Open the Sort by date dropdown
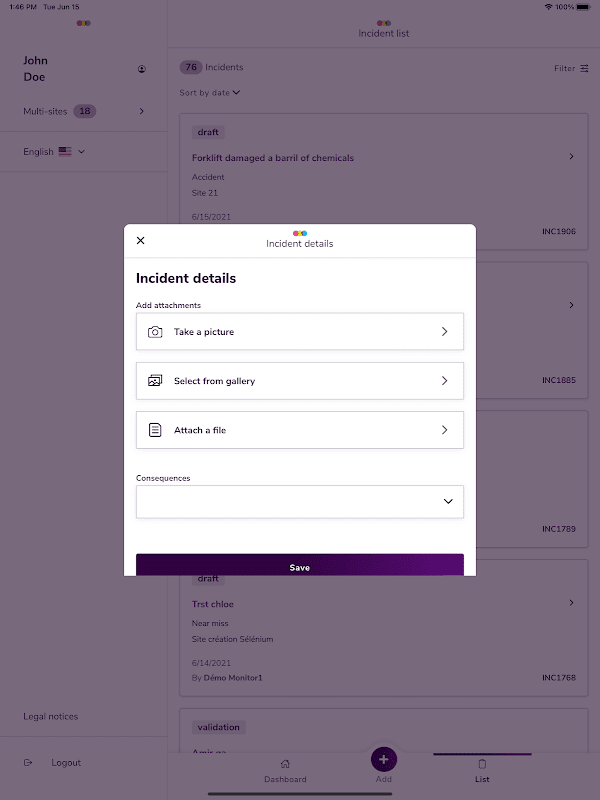The width and height of the screenshot is (600, 800). [x=210, y=93]
